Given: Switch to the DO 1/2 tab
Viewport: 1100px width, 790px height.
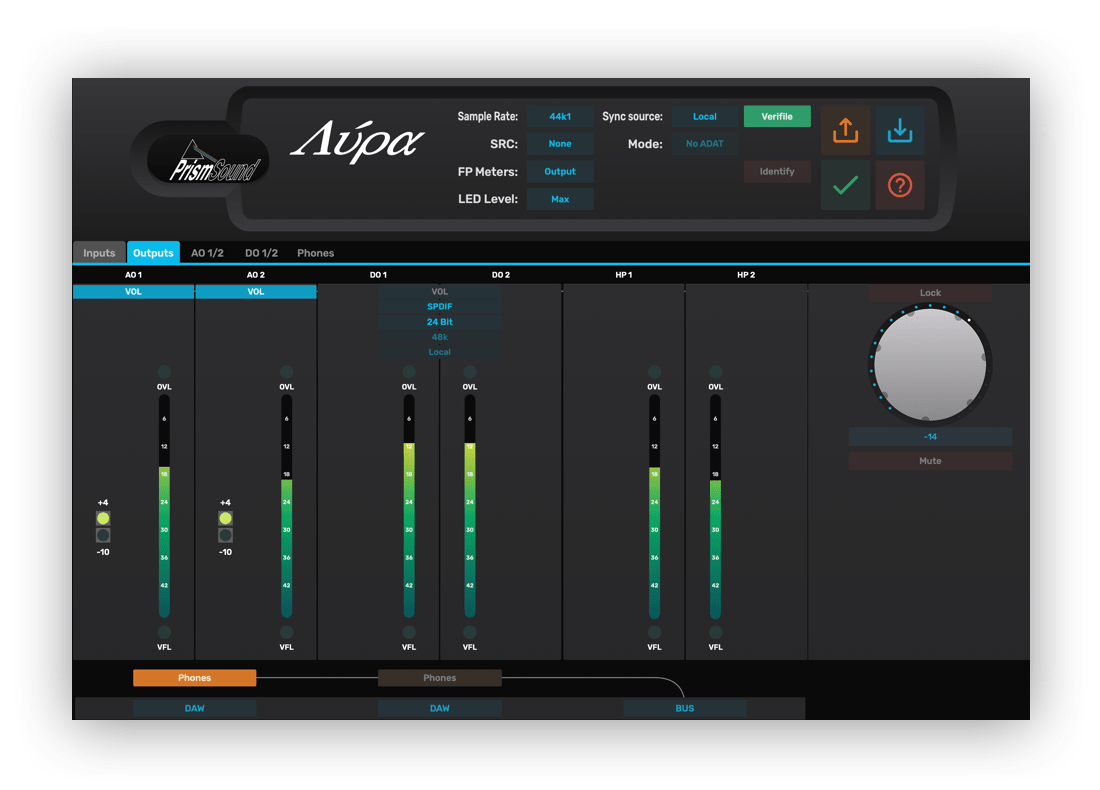Looking at the screenshot, I should [261, 253].
